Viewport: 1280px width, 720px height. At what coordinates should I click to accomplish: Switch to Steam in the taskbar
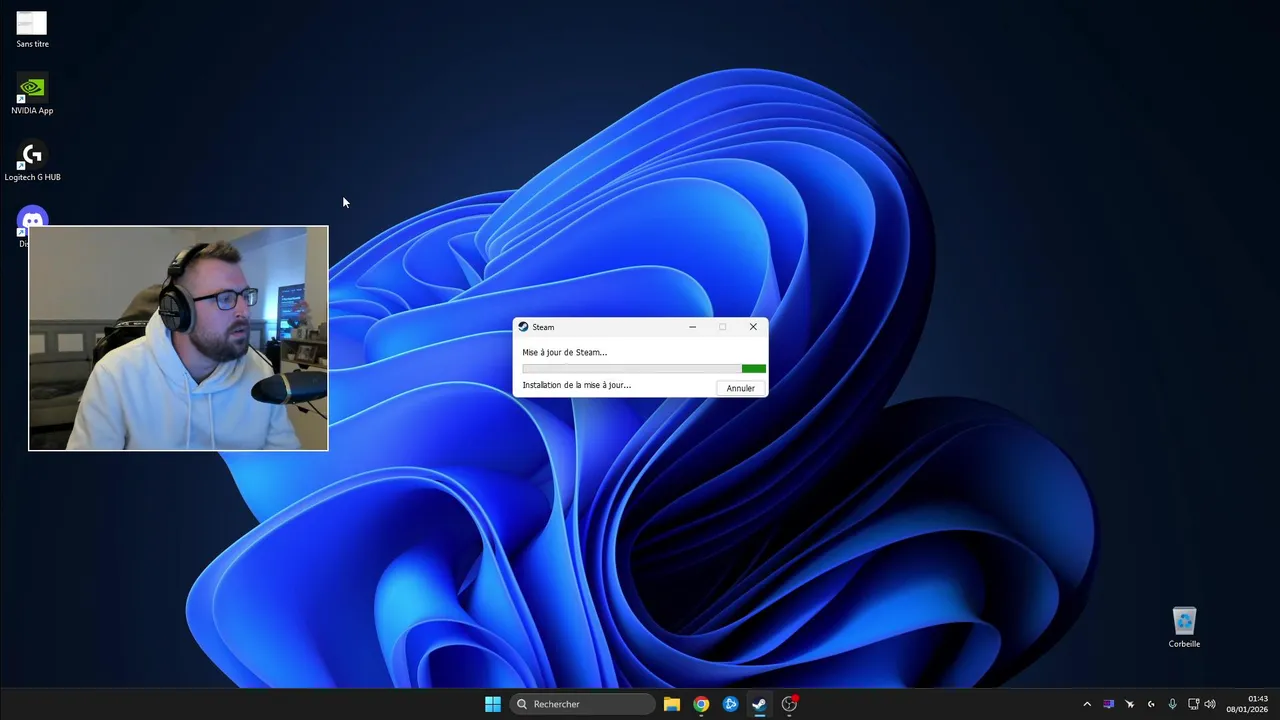[760, 704]
